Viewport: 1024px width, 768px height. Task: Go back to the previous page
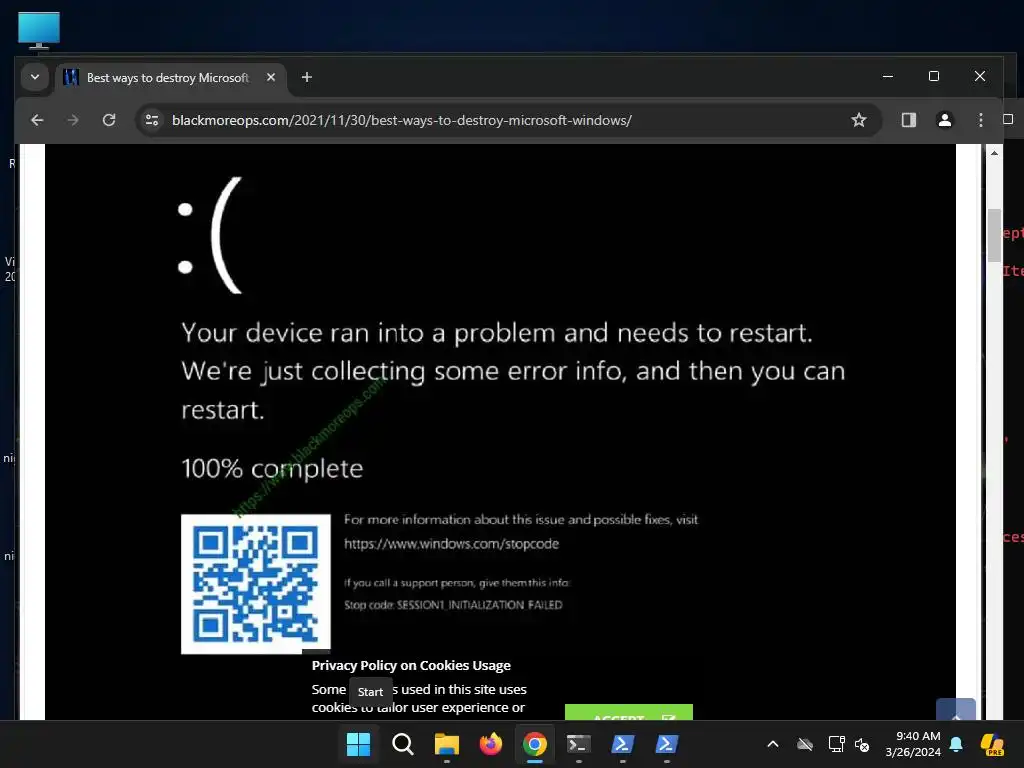[37, 120]
